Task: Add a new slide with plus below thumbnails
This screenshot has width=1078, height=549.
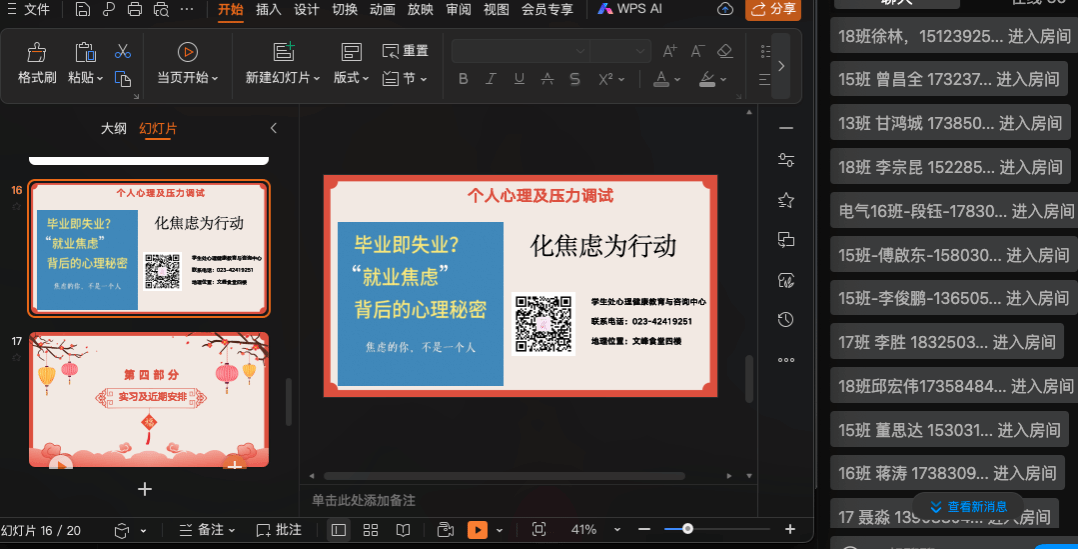Action: pos(144,489)
